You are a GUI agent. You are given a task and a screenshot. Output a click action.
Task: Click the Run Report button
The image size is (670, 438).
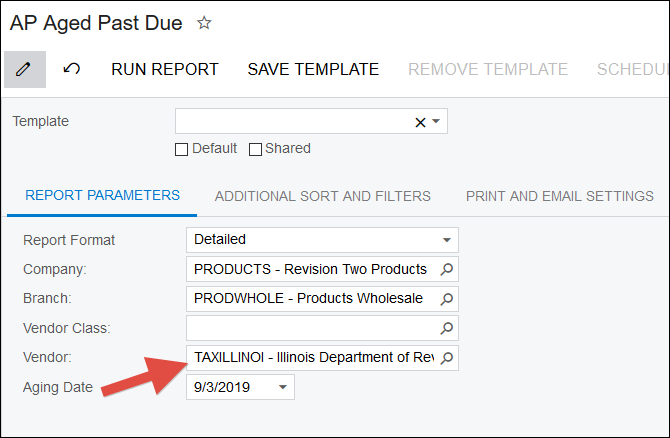pyautogui.click(x=165, y=69)
